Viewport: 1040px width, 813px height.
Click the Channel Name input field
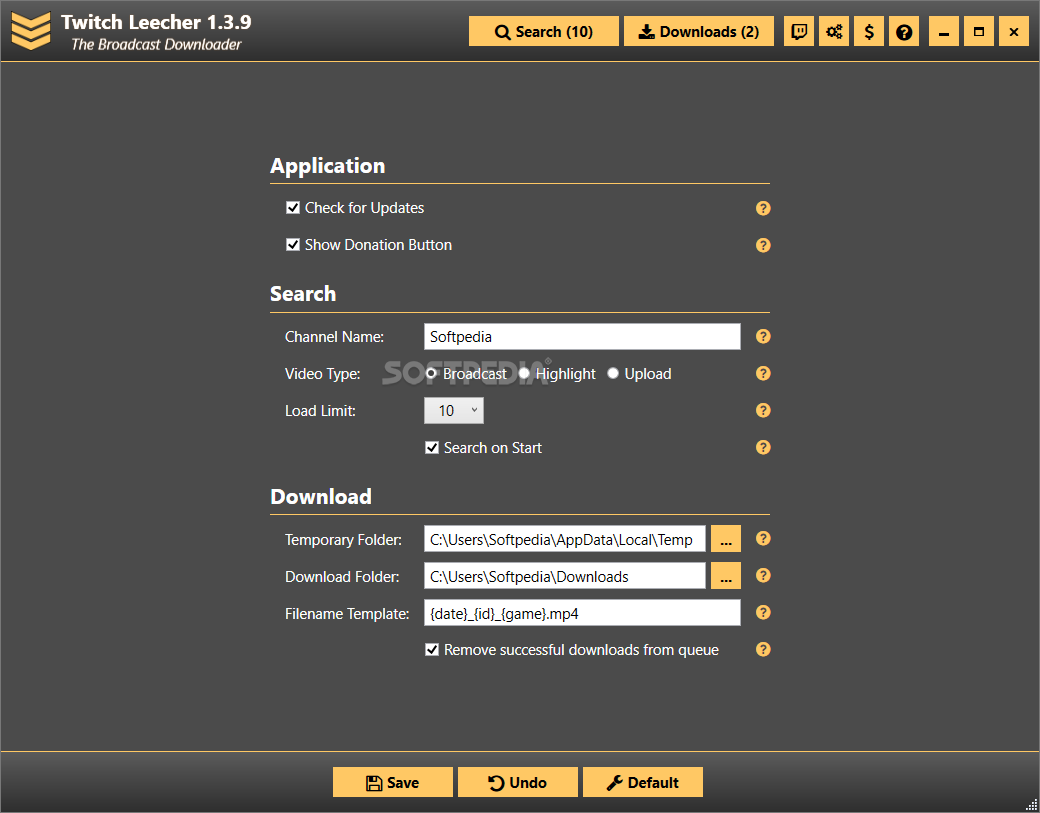pyautogui.click(x=582, y=337)
